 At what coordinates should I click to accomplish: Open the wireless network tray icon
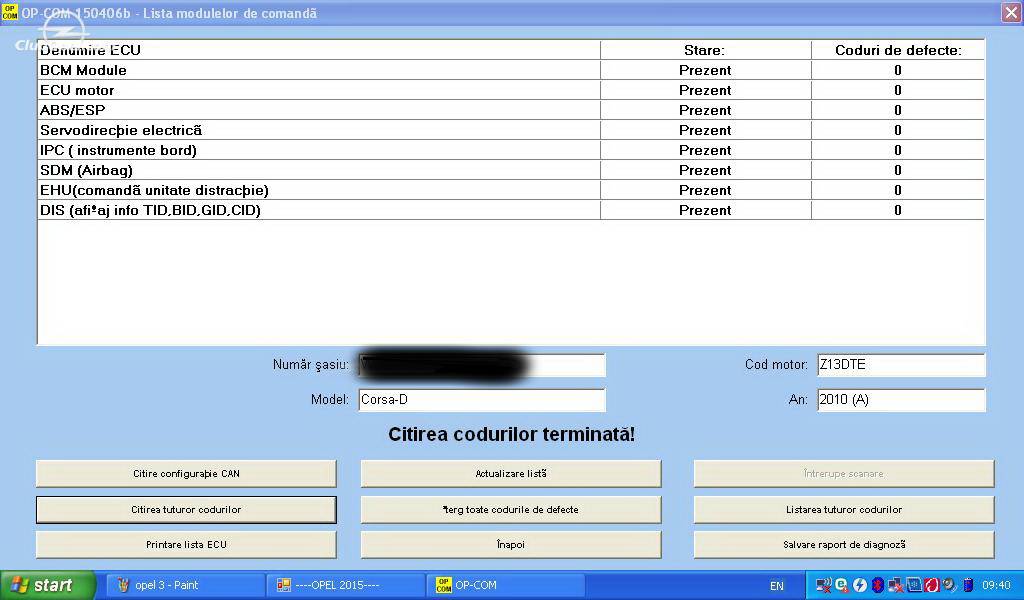point(824,585)
